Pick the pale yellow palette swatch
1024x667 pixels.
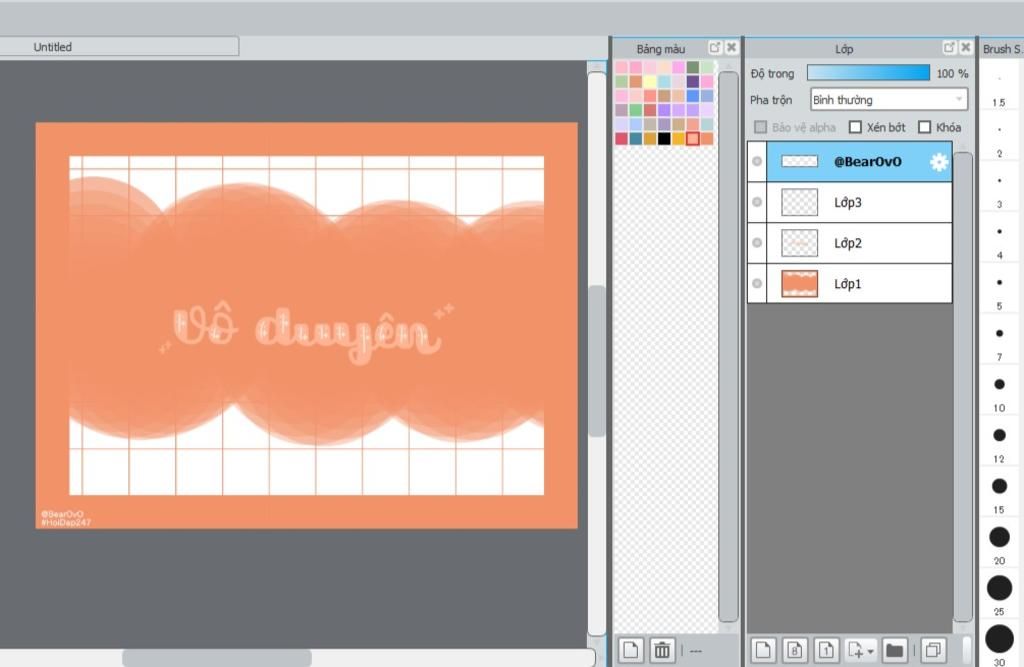650,82
